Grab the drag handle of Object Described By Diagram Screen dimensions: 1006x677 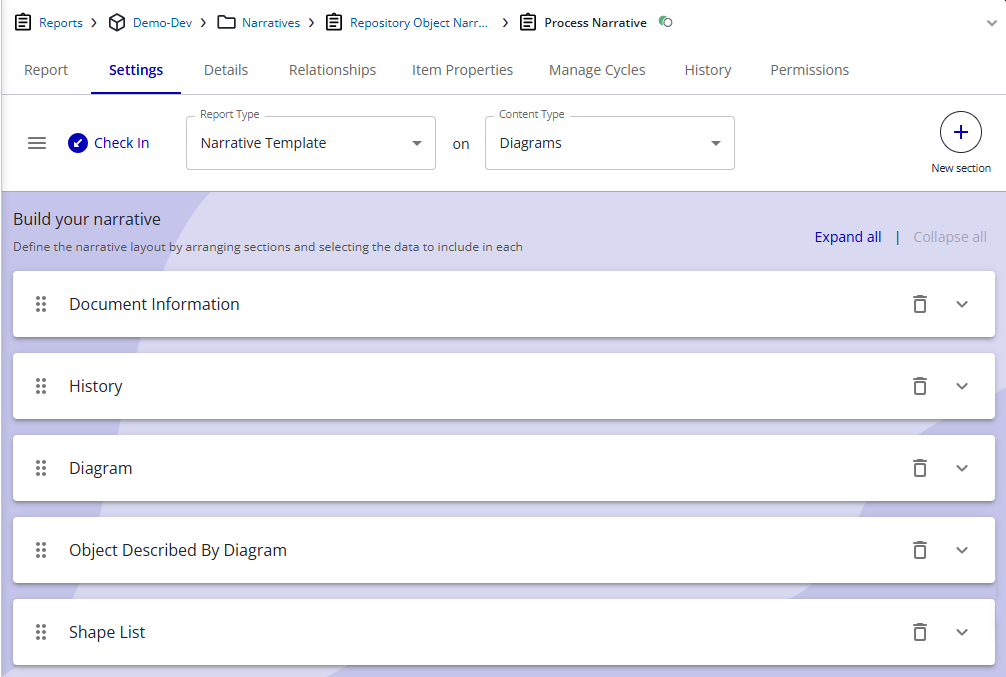pyautogui.click(x=41, y=550)
